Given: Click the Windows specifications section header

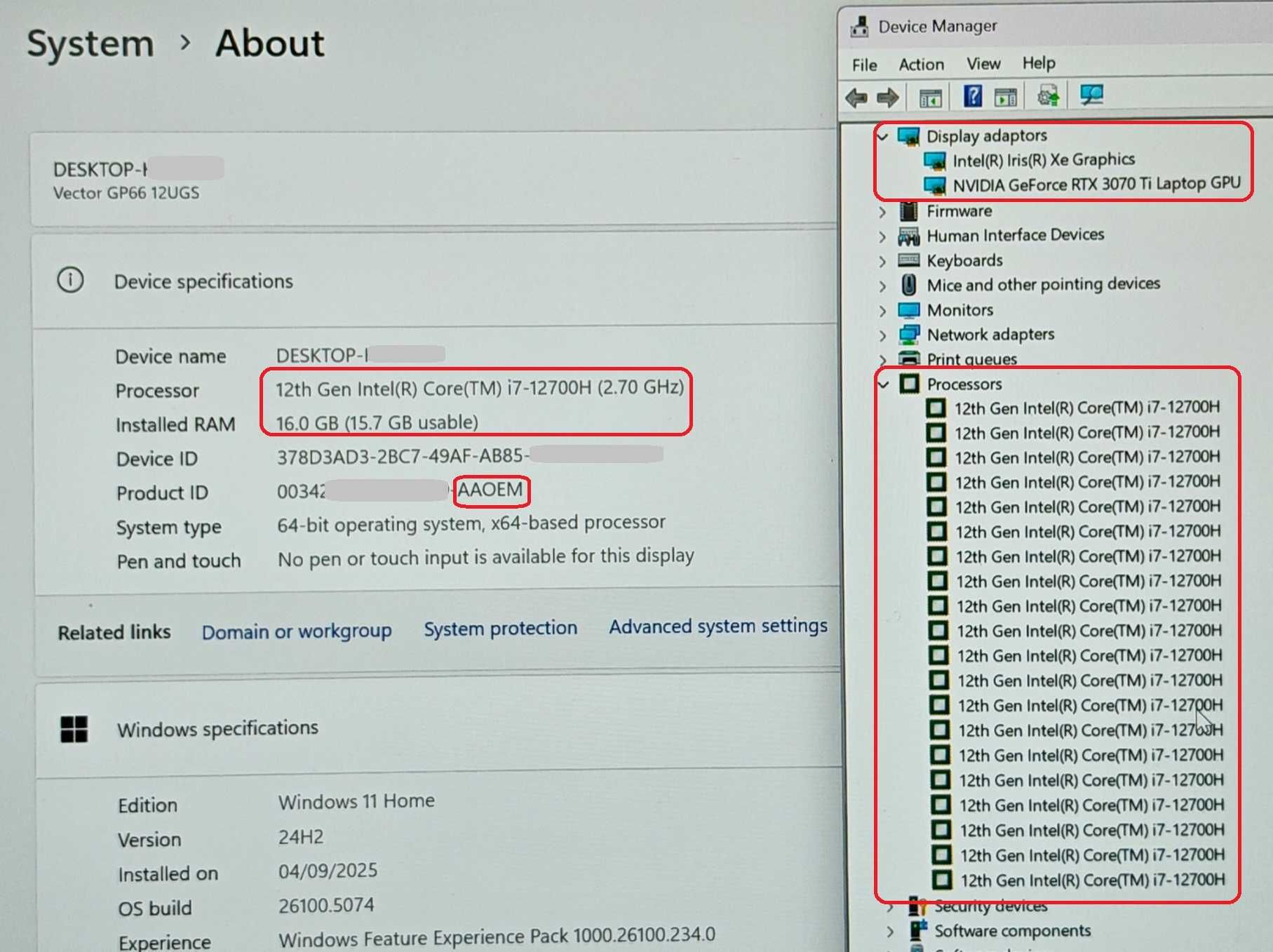Looking at the screenshot, I should [x=217, y=729].
